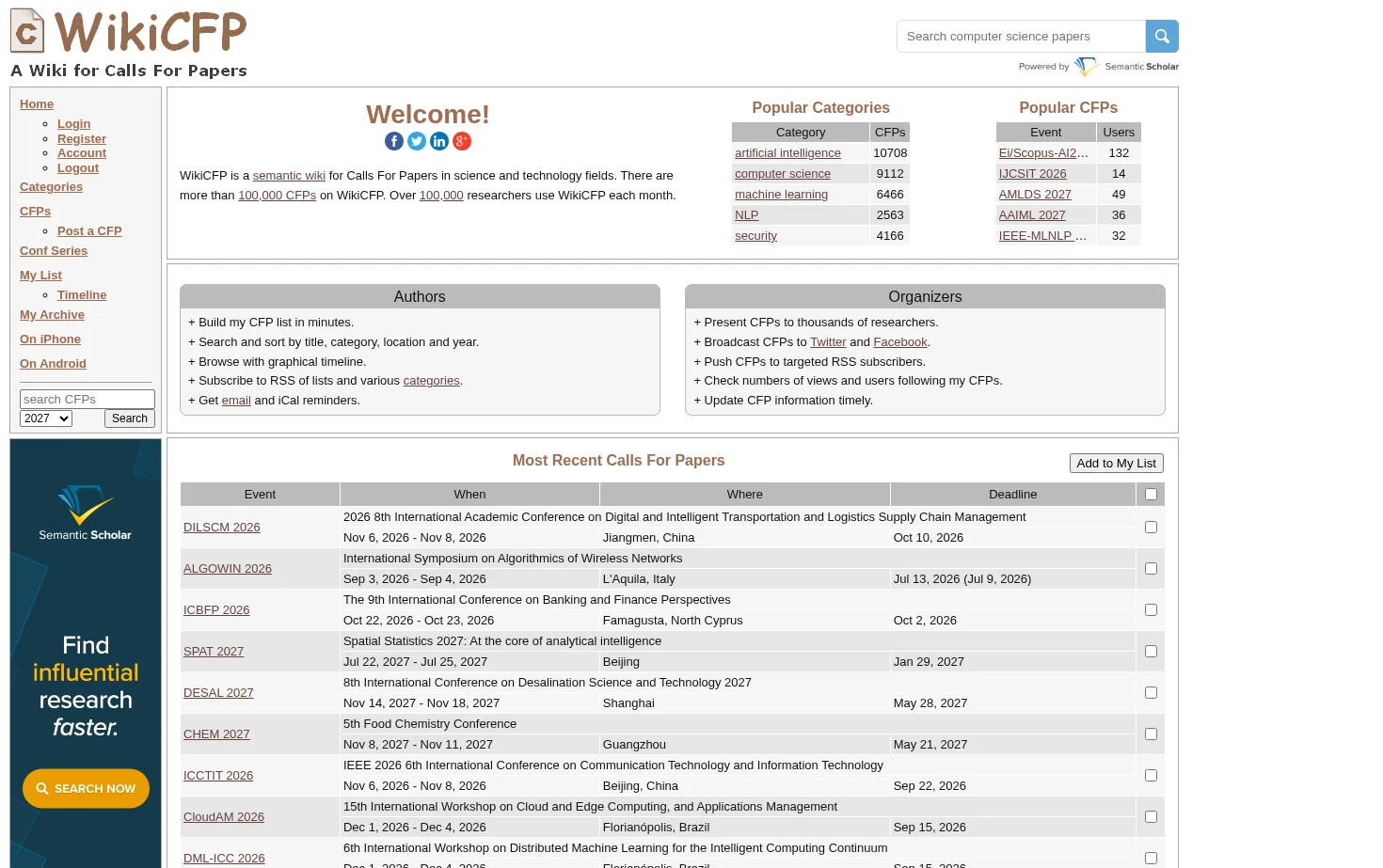
Task: Click the 100,000 CFPs link
Action: tap(277, 196)
